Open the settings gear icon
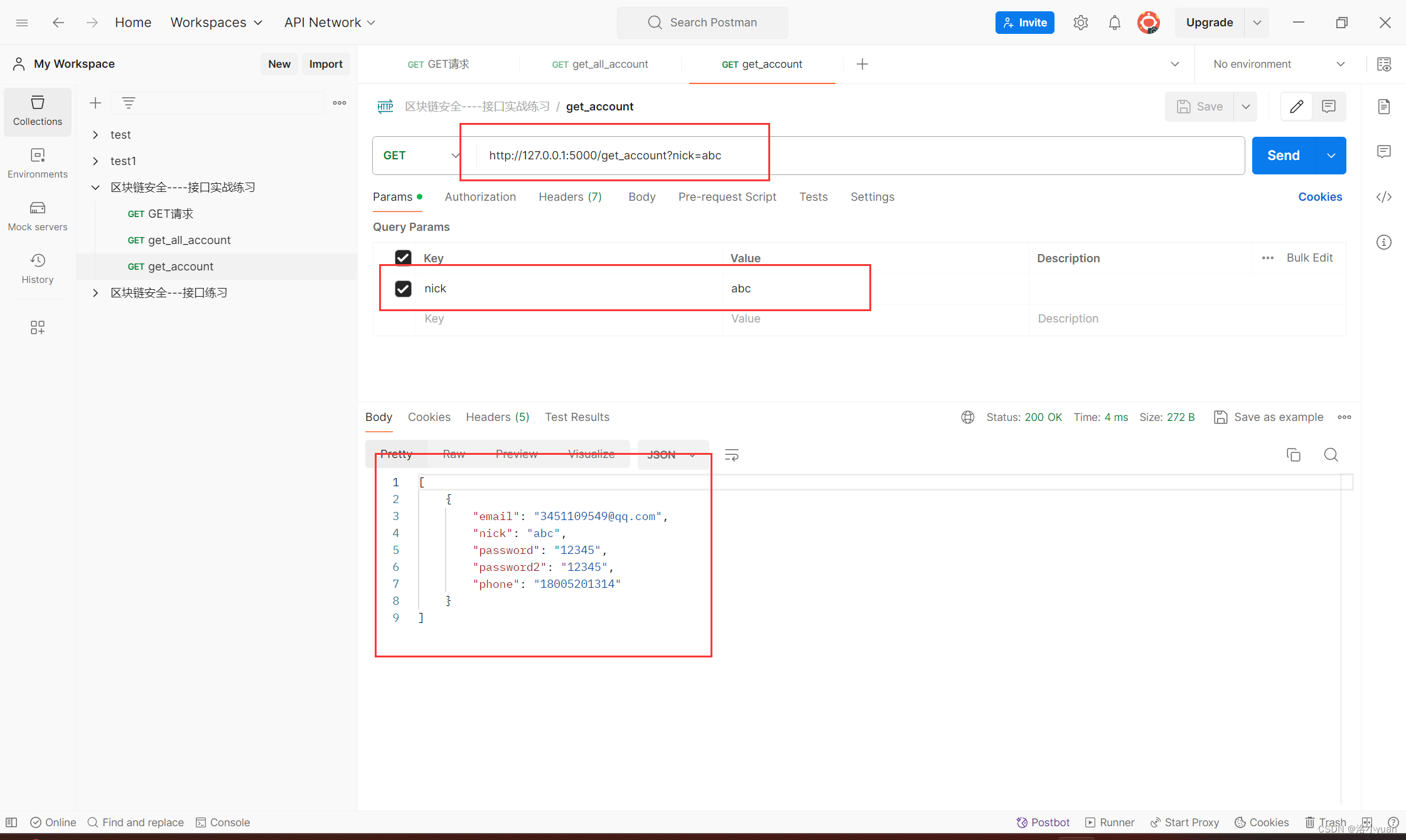This screenshot has height=840, width=1406. coord(1080,23)
